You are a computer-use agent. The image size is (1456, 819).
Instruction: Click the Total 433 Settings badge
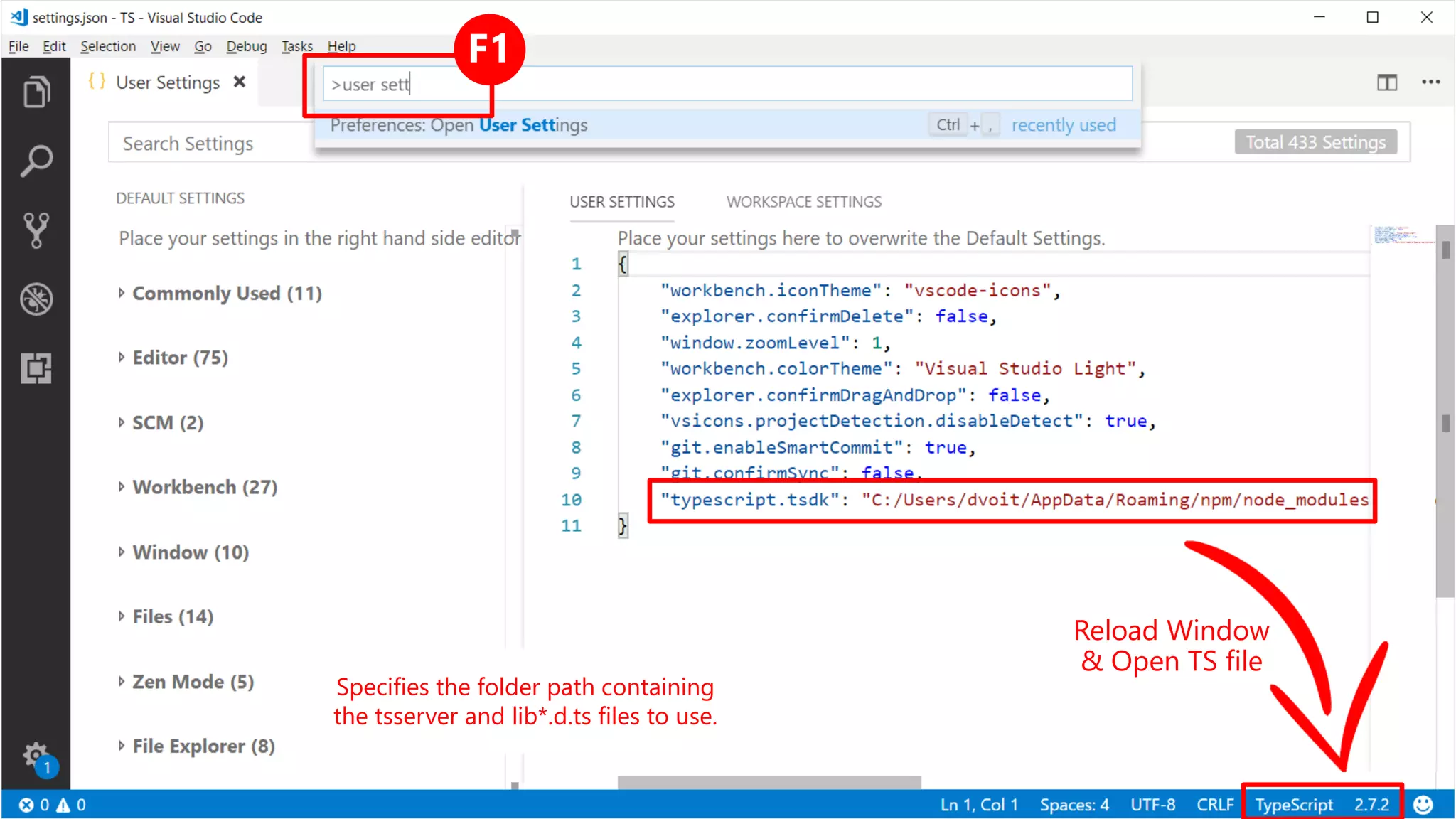coord(1316,142)
